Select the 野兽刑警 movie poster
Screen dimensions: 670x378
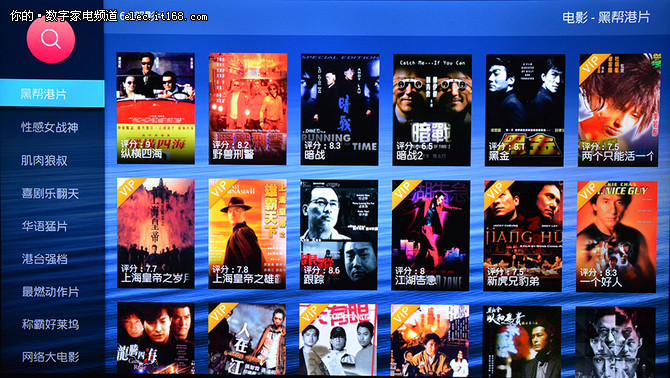click(x=248, y=108)
